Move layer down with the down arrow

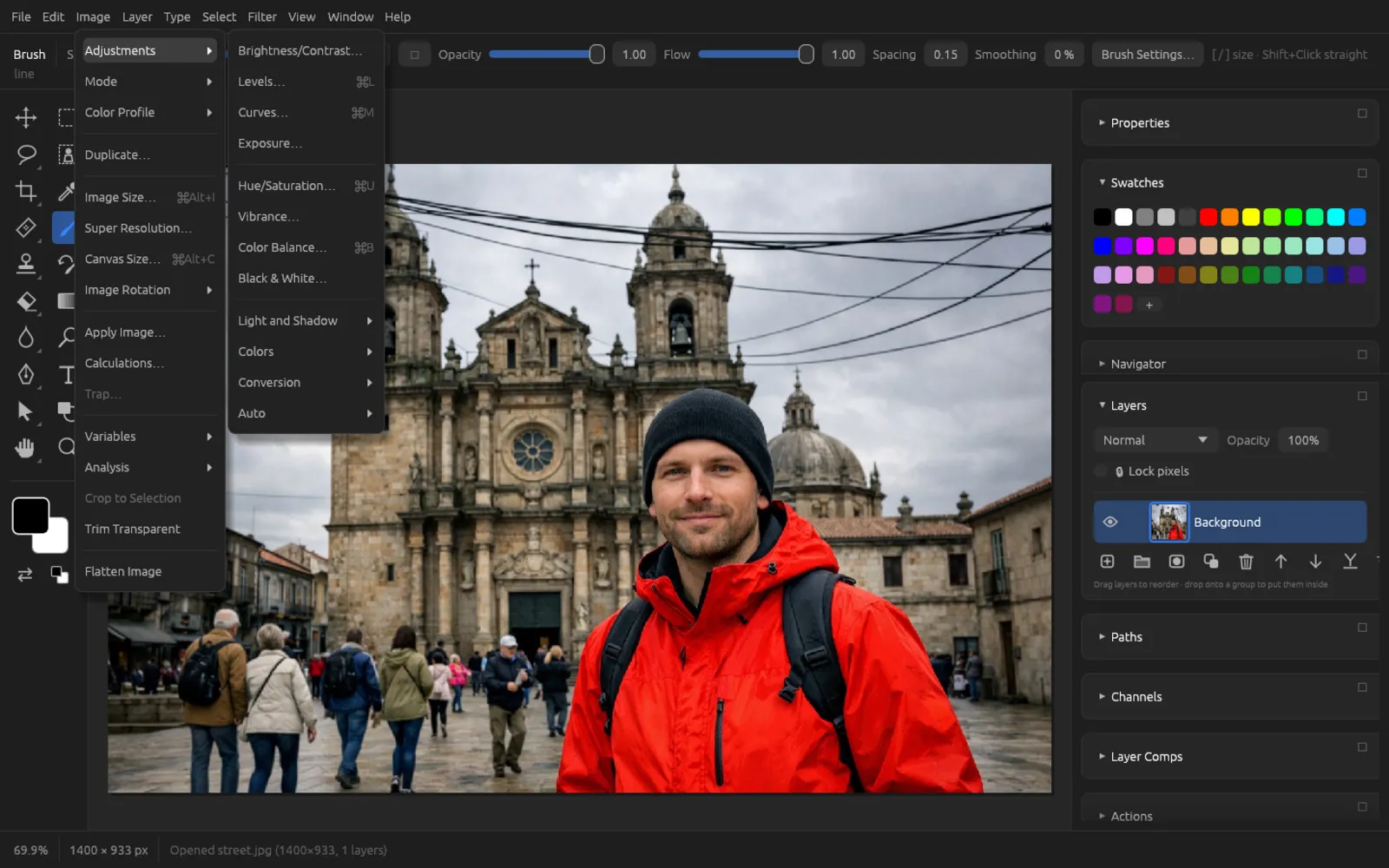click(1315, 562)
